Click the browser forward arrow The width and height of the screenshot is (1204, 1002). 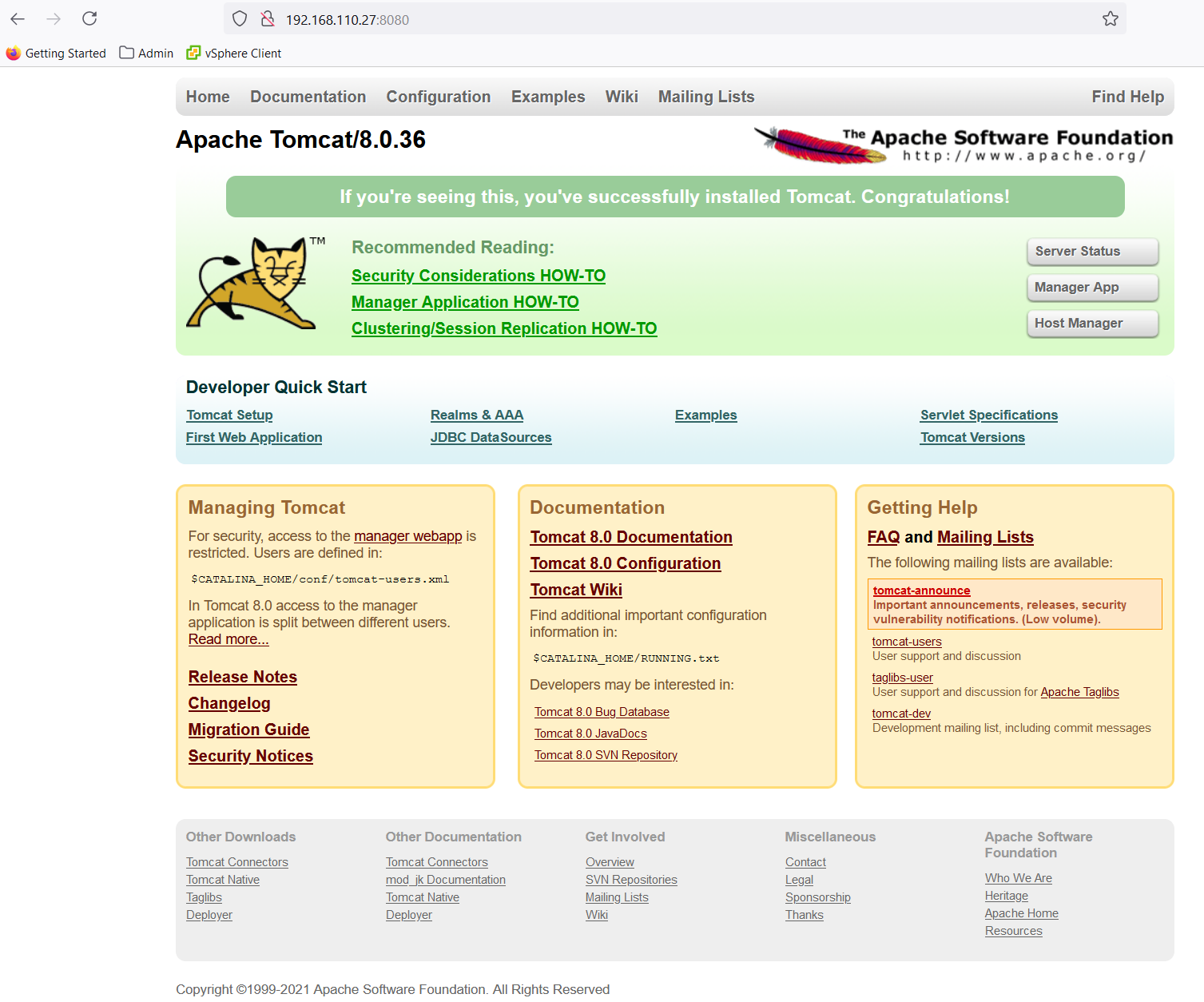54,18
